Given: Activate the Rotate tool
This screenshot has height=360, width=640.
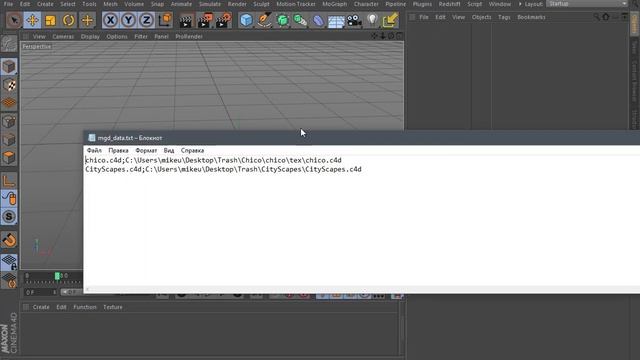Looking at the screenshot, I should coord(69,20).
